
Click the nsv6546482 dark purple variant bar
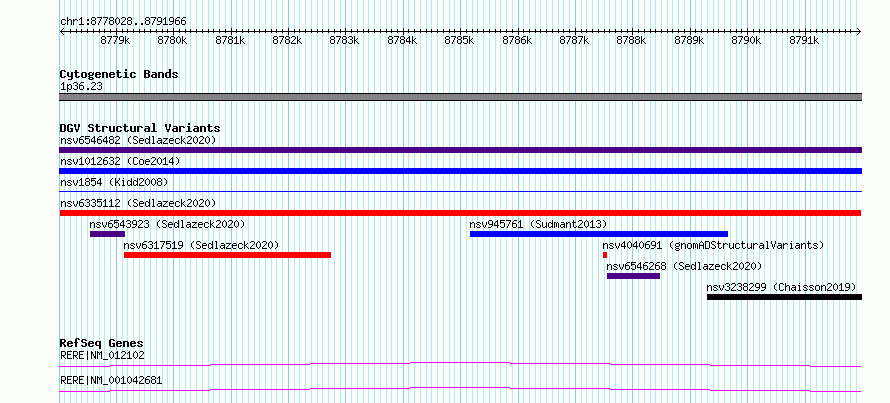(x=460, y=150)
